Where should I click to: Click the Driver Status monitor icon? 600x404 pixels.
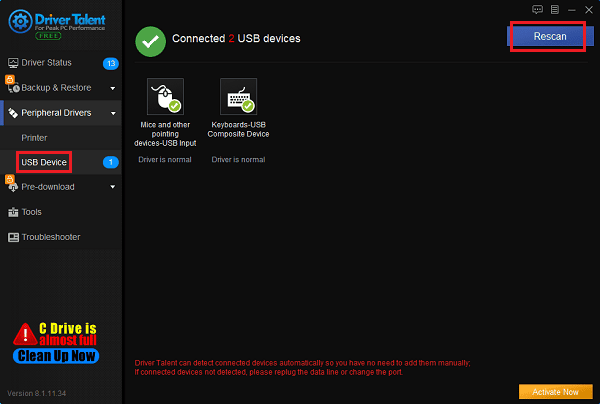[13, 63]
